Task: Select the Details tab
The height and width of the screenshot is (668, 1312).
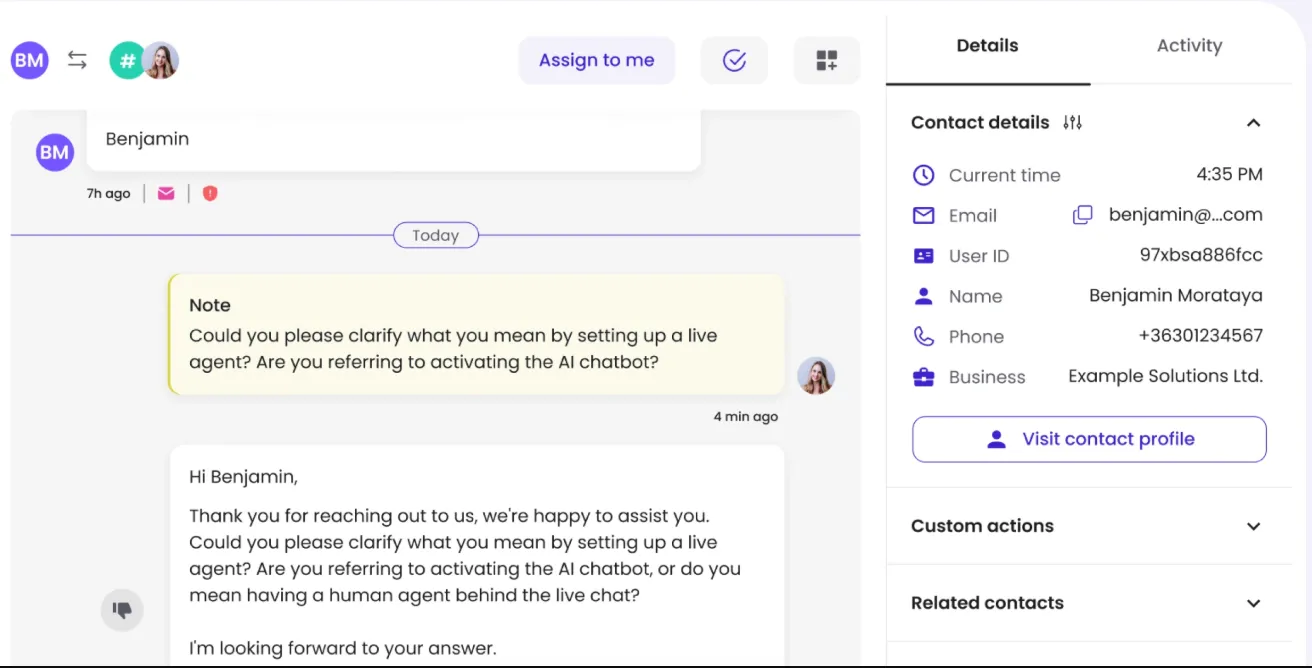Action: pos(987,45)
